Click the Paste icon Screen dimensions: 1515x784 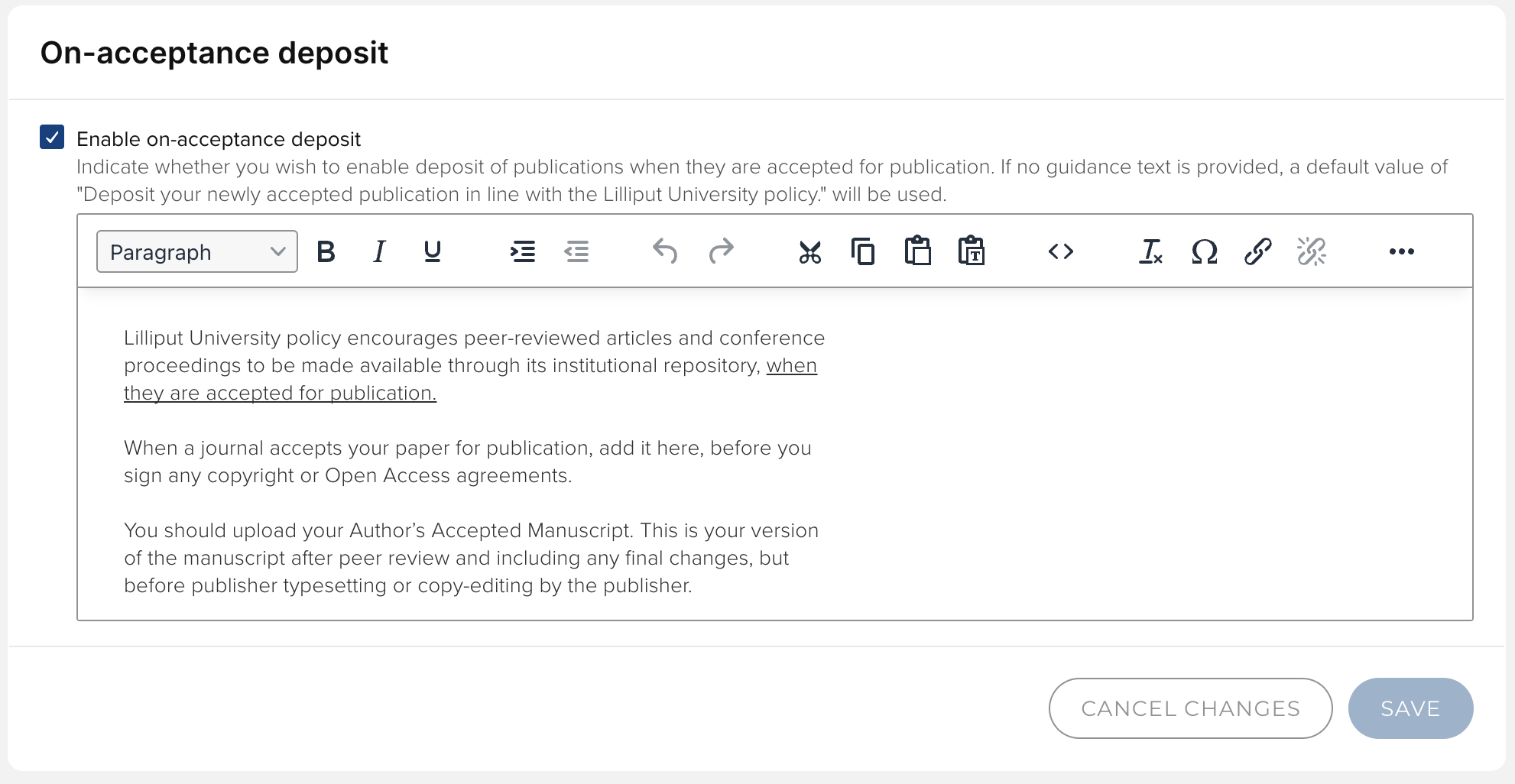[917, 251]
